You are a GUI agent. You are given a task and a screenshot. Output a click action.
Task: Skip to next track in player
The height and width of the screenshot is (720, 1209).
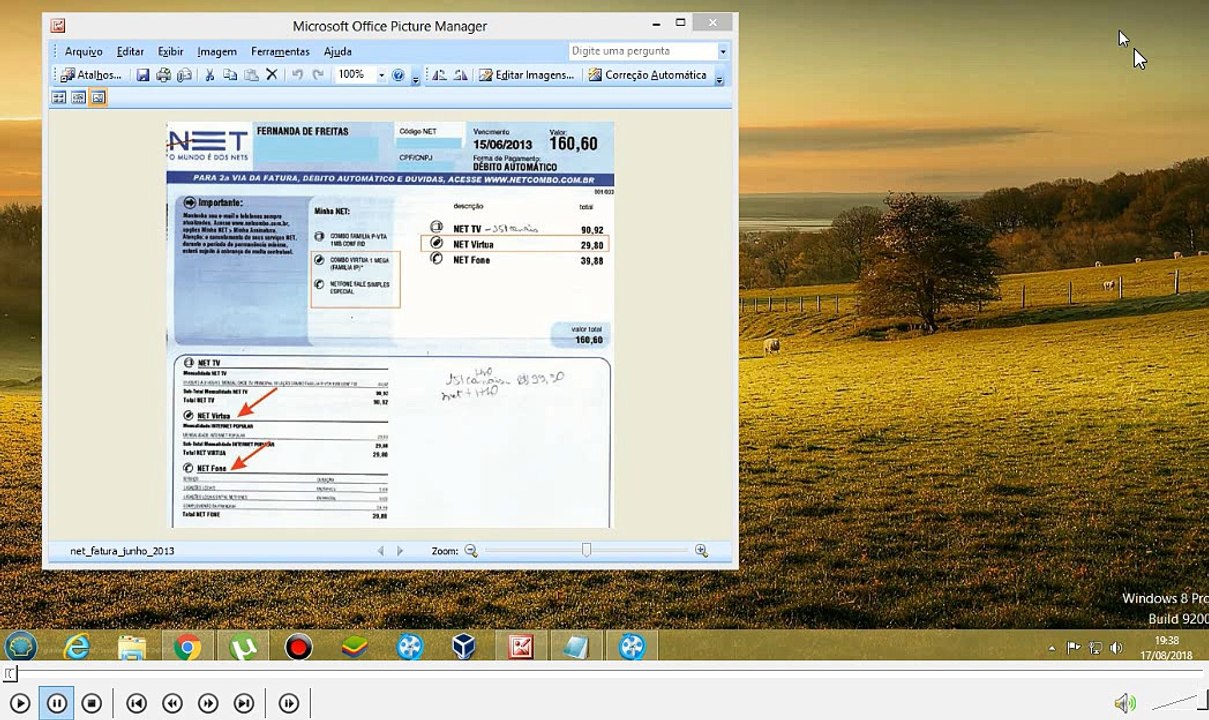tap(243, 704)
